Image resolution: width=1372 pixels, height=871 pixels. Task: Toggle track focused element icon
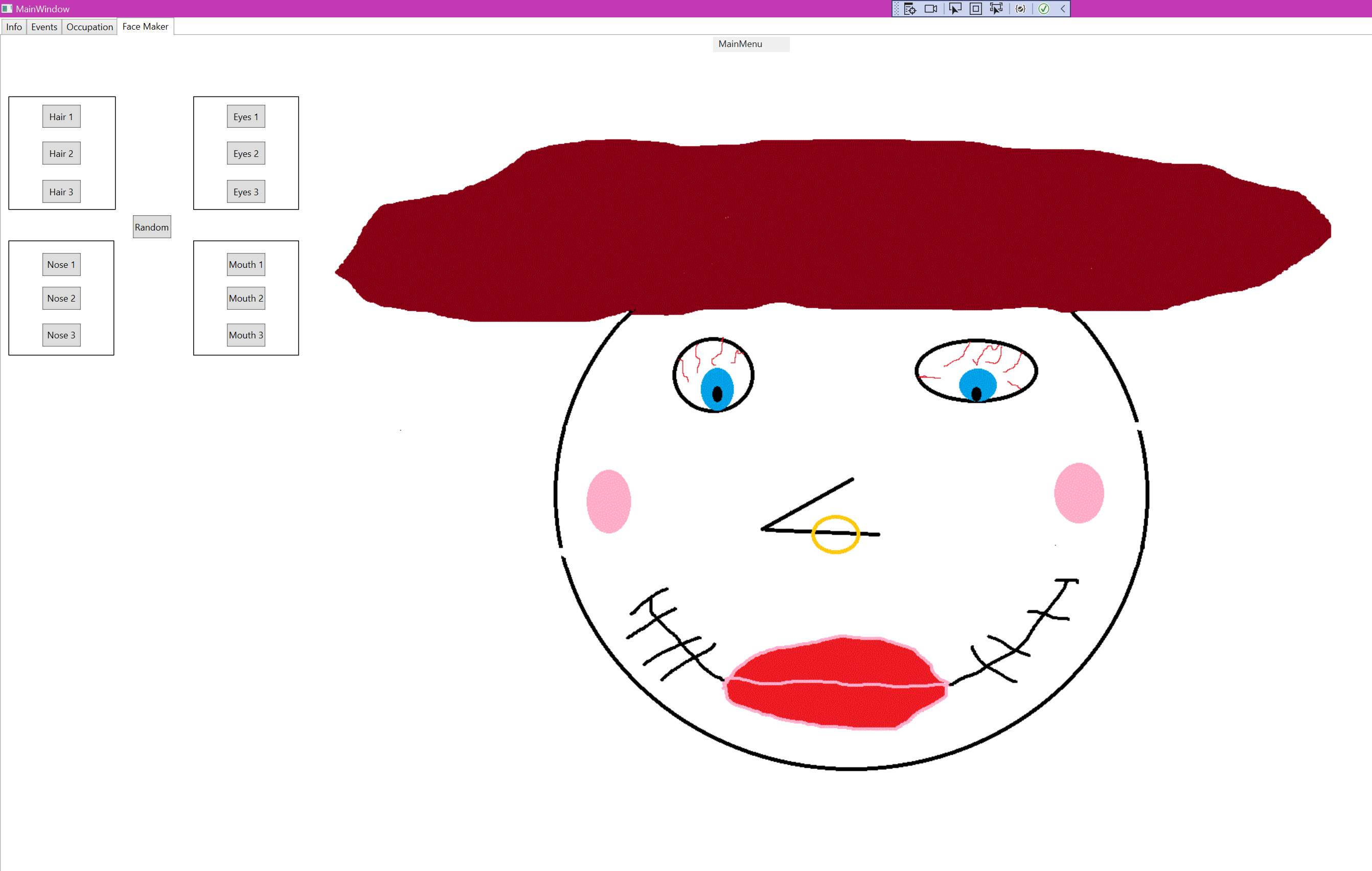pos(996,9)
